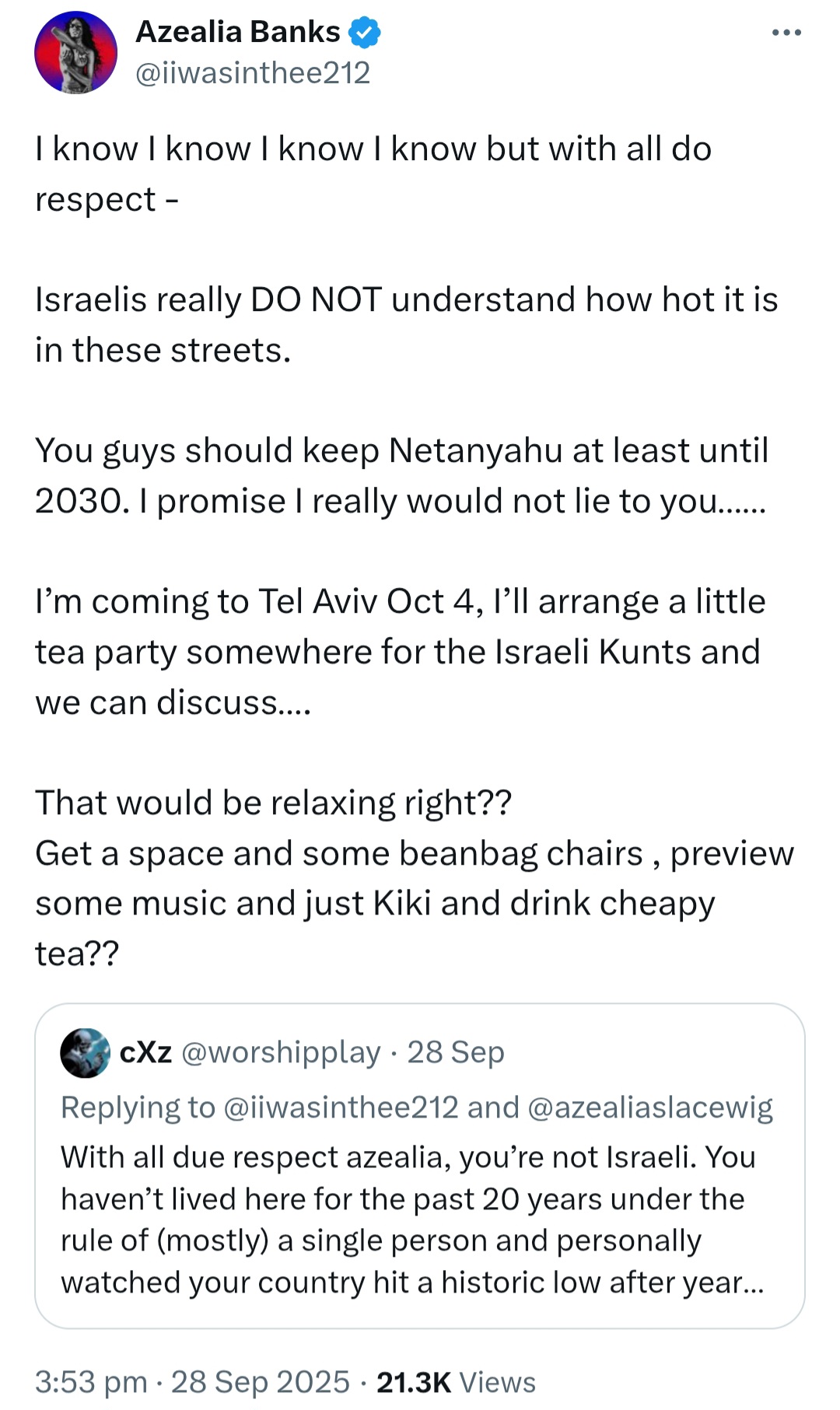Expand truncated quoted text ending 'after year…'
The height and width of the screenshot is (1410, 840).
(412, 1282)
